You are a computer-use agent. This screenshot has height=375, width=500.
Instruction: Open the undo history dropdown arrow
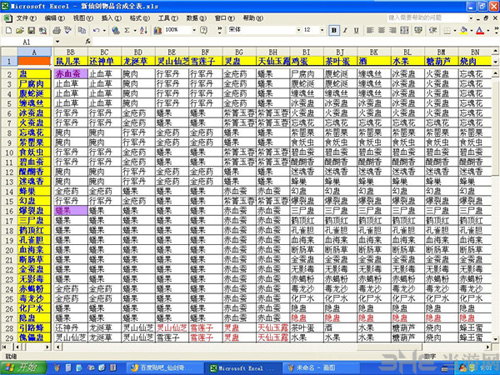(x=104, y=31)
